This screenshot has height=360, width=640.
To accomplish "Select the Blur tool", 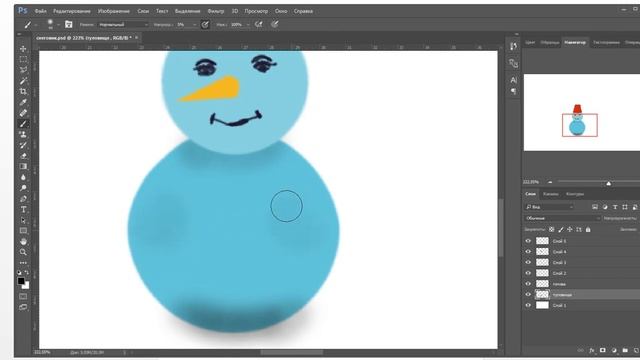I will point(23,177).
